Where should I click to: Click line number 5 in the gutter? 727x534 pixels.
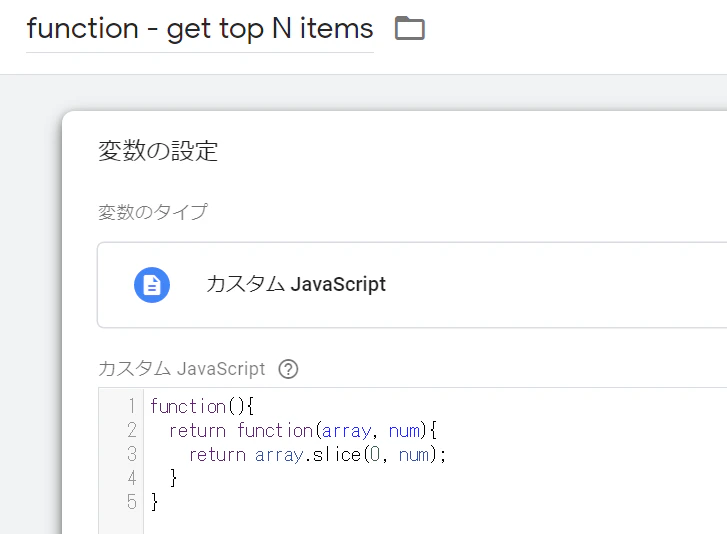point(131,502)
